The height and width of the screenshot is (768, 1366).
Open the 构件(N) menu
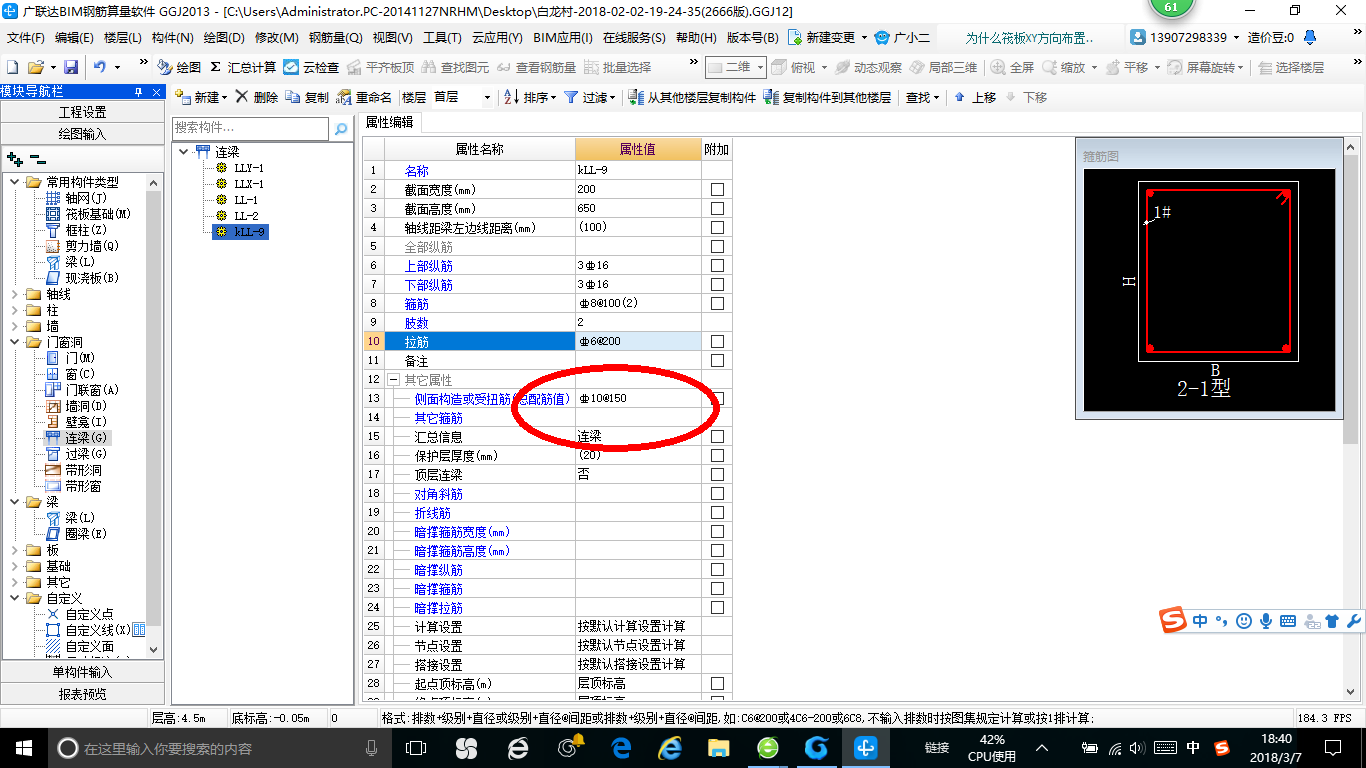pos(172,38)
